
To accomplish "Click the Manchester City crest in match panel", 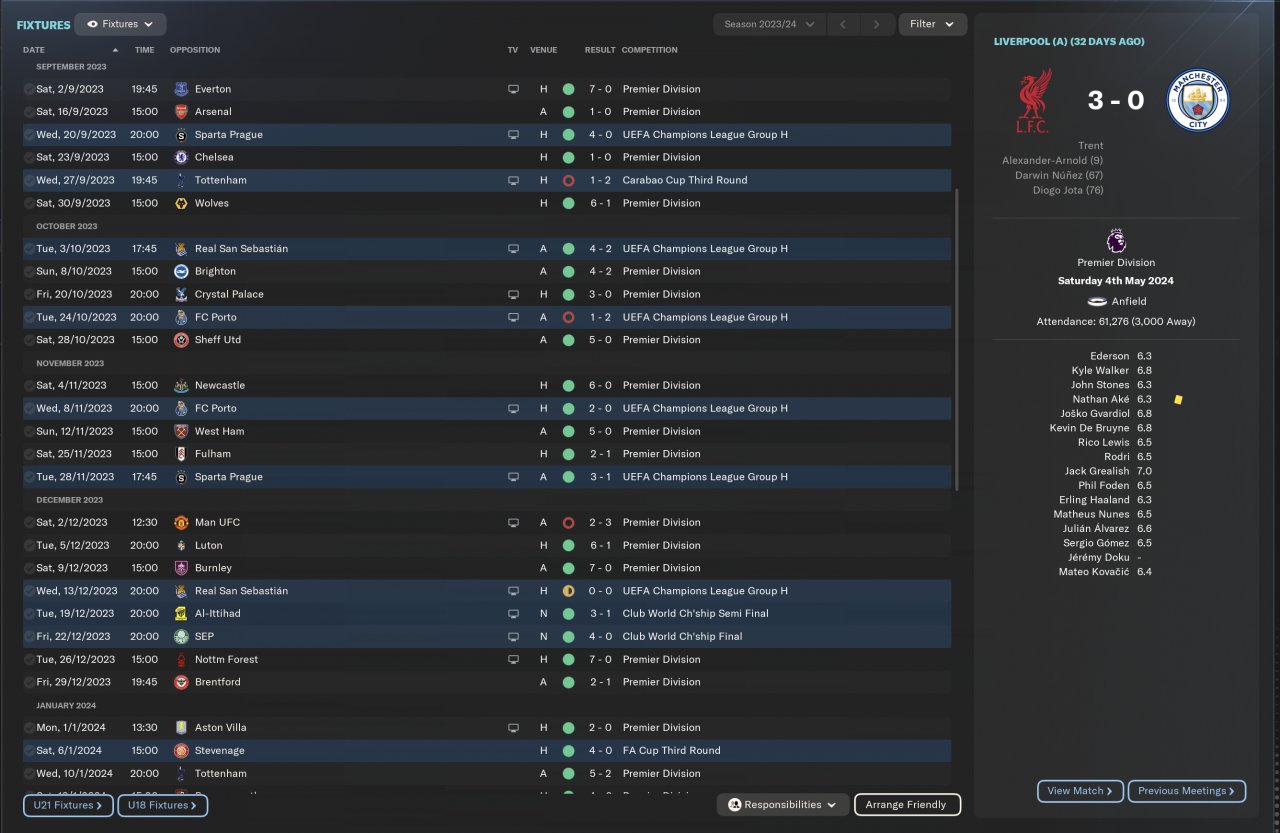I will (1198, 100).
